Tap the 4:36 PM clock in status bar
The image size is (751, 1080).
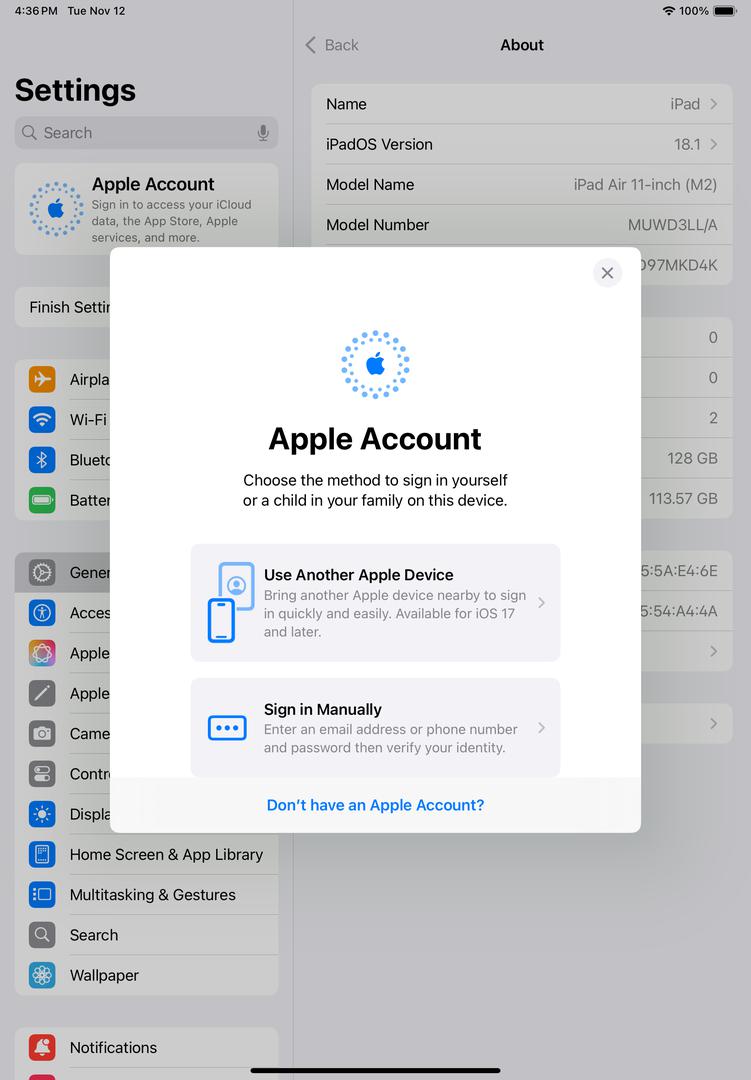[x=36, y=11]
